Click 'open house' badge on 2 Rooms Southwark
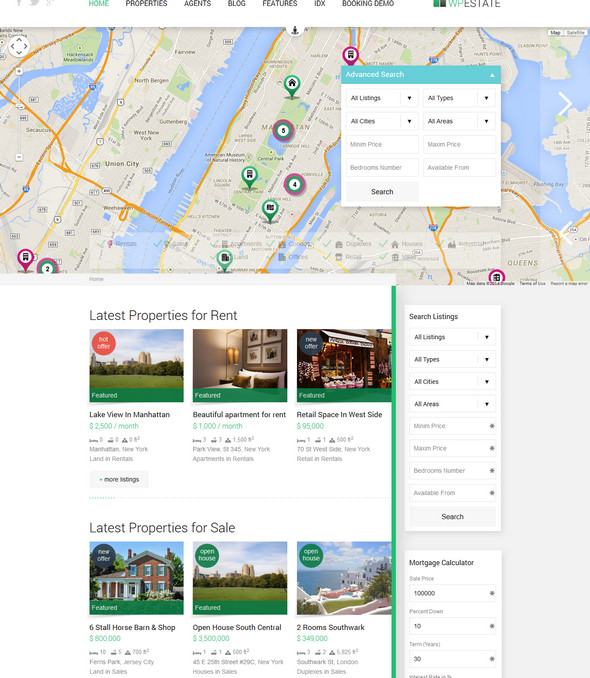The width and height of the screenshot is (590, 678). point(311,555)
